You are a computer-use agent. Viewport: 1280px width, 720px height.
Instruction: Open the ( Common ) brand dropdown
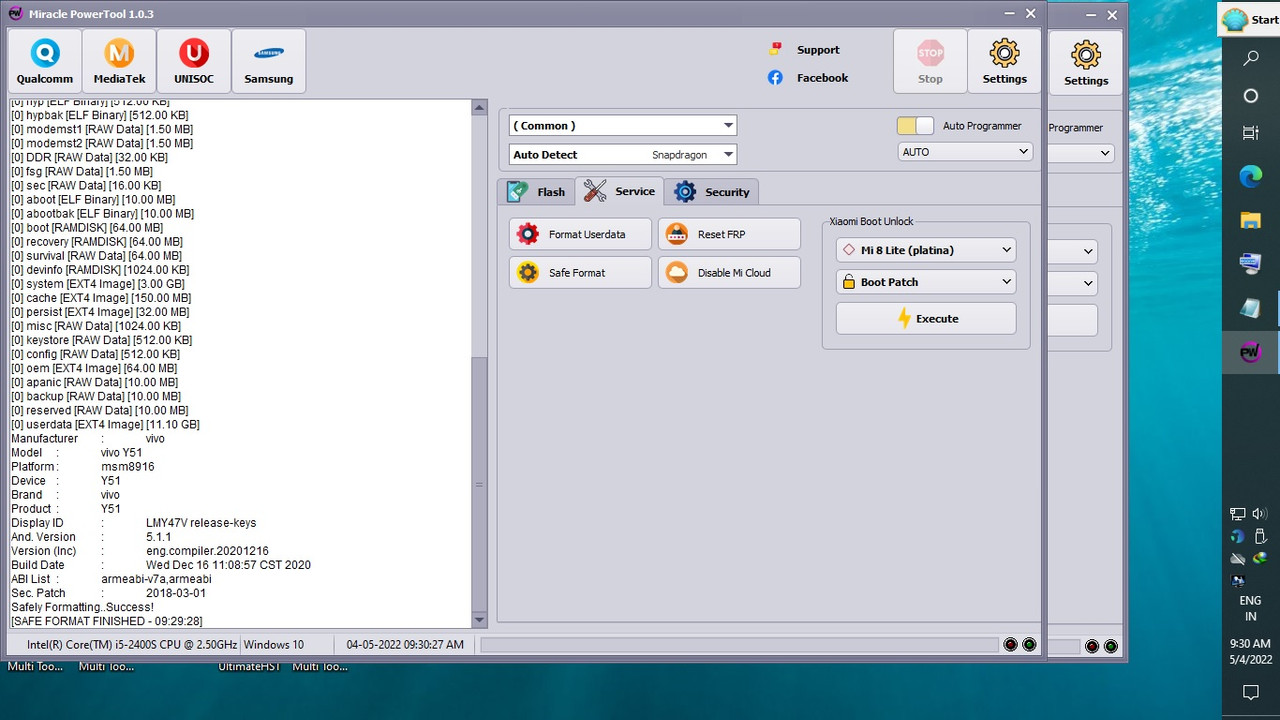(x=623, y=125)
